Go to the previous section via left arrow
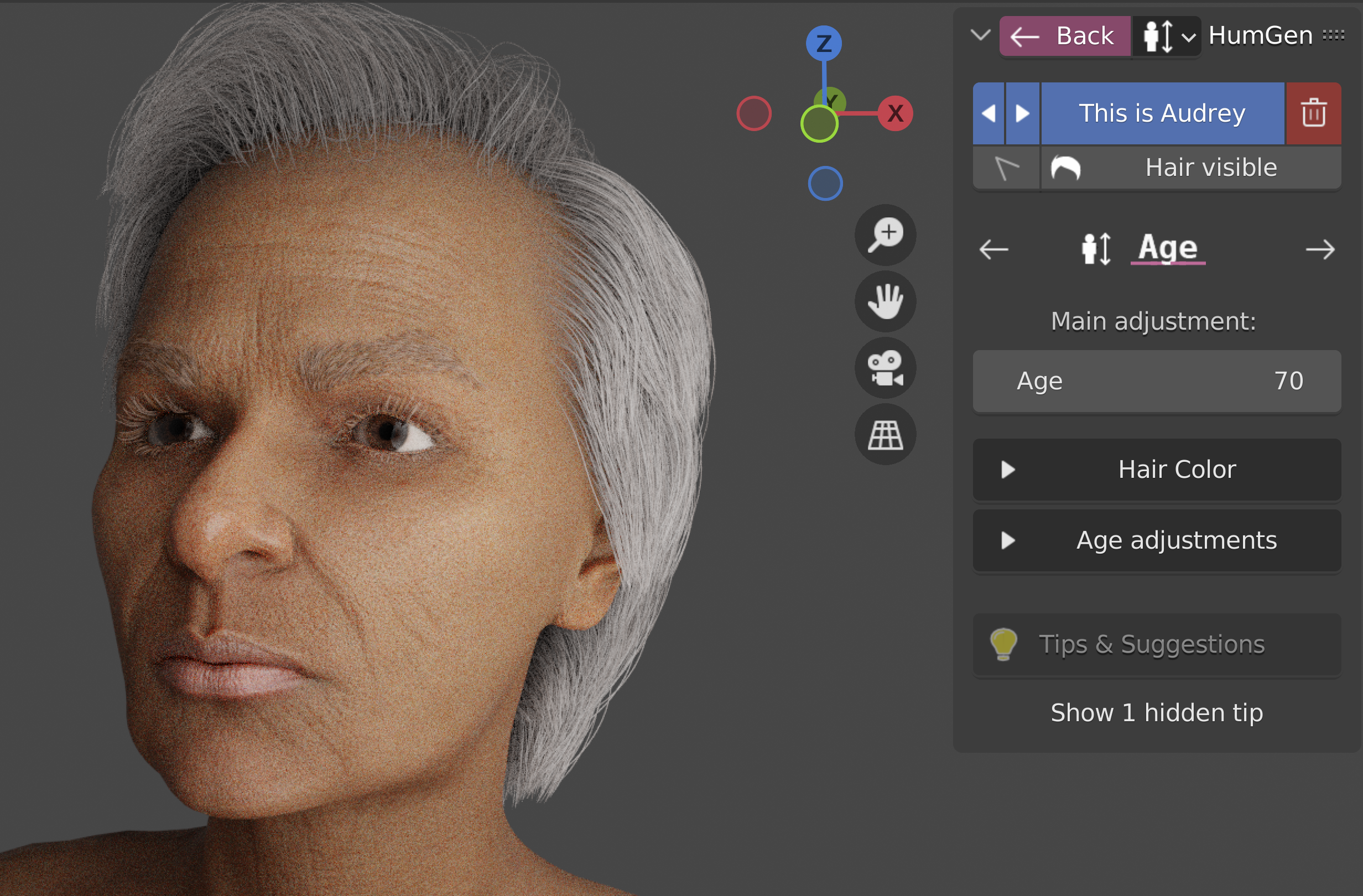Image resolution: width=1363 pixels, height=896 pixels. [x=993, y=249]
